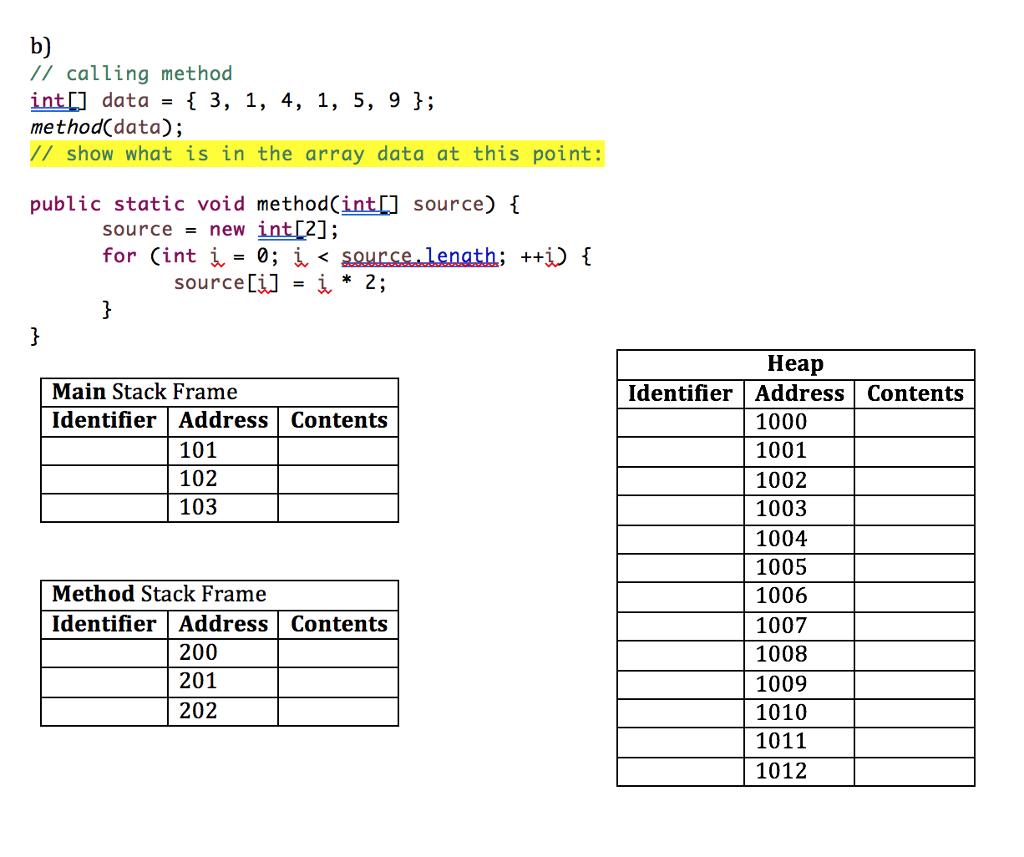Select the Heap table header
The height and width of the screenshot is (857, 1024).
[x=795, y=364]
